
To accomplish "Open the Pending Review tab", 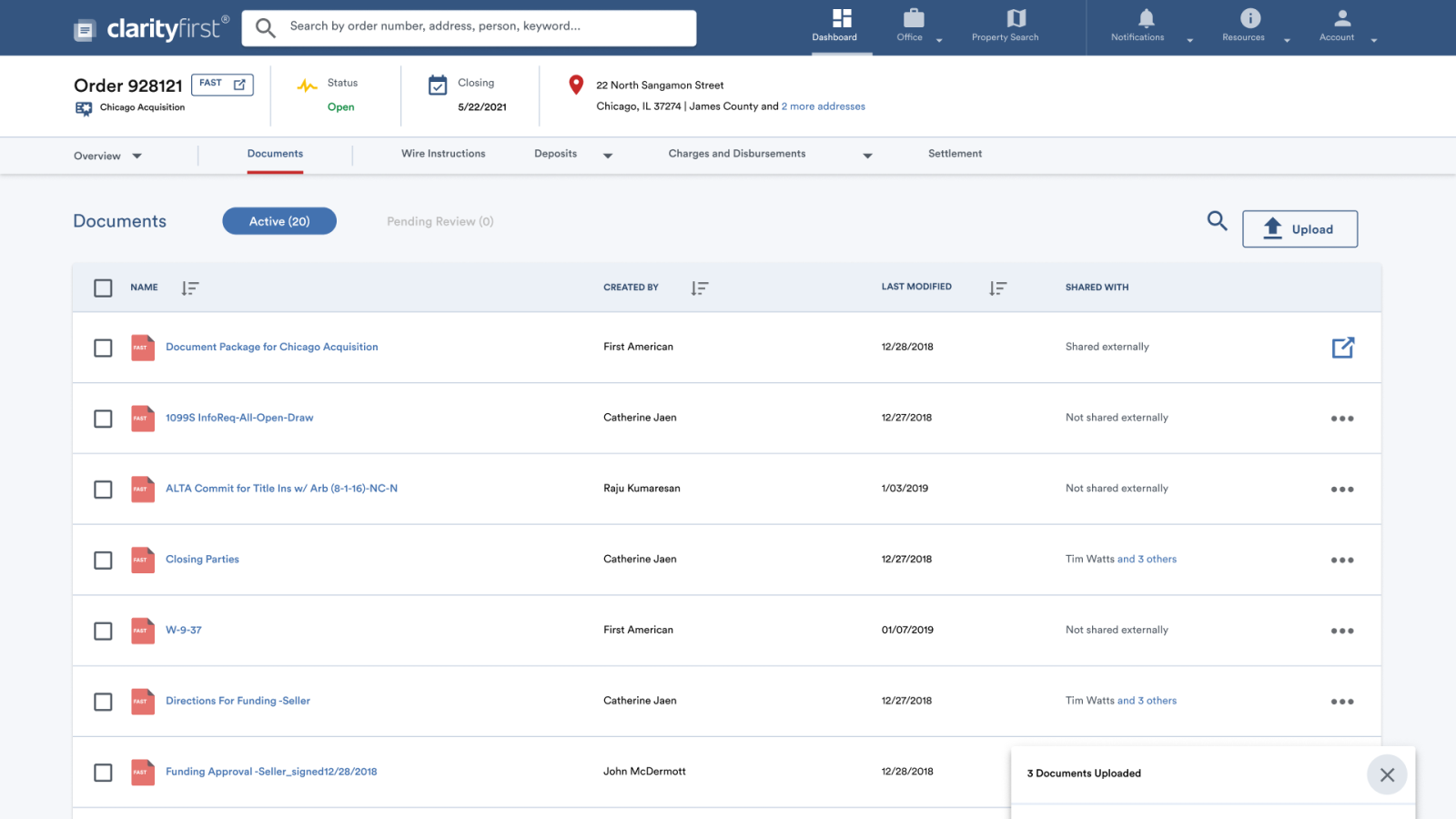I will (x=440, y=221).
